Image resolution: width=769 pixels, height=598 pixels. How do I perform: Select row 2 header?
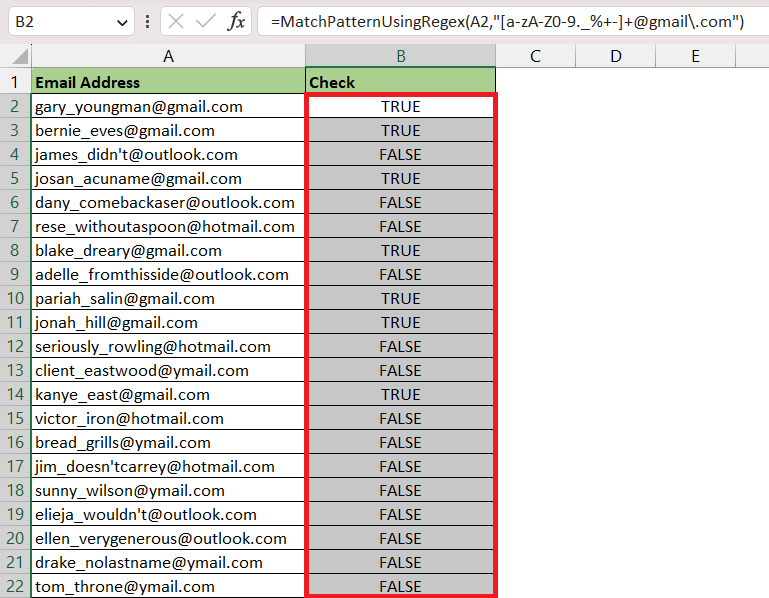coord(15,106)
